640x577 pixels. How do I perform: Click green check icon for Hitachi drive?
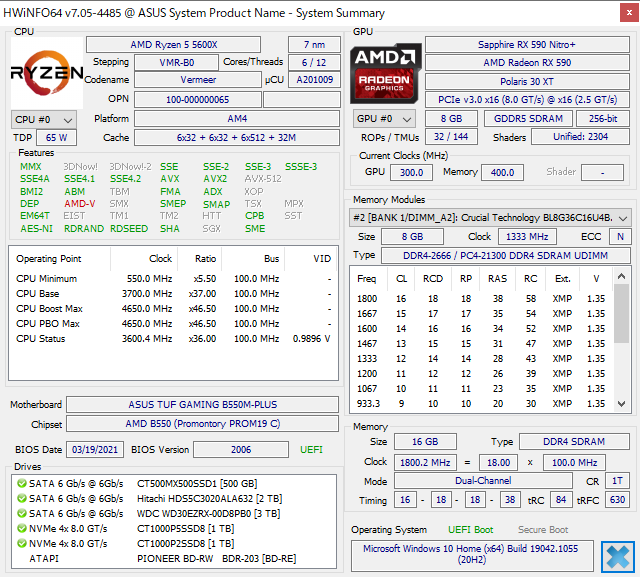22,499
